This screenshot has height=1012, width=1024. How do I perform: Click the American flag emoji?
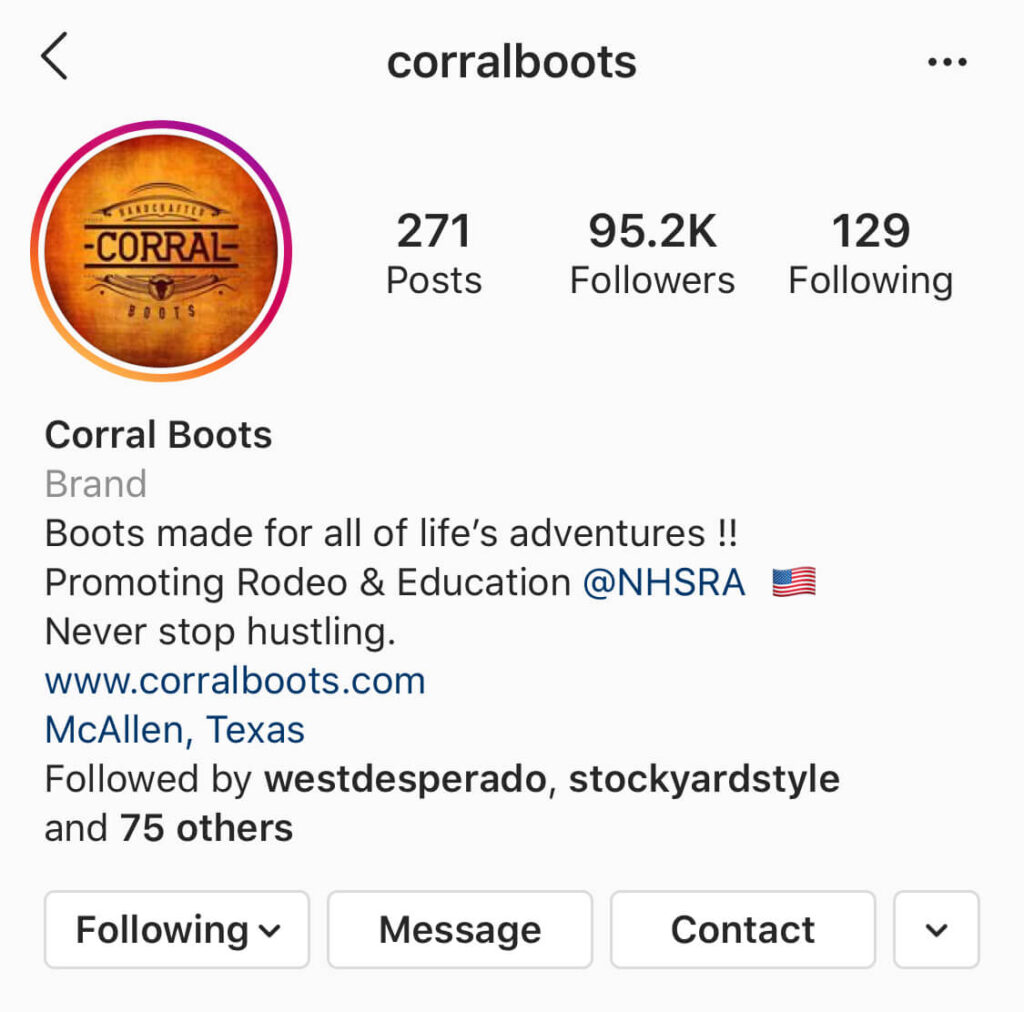click(x=793, y=582)
